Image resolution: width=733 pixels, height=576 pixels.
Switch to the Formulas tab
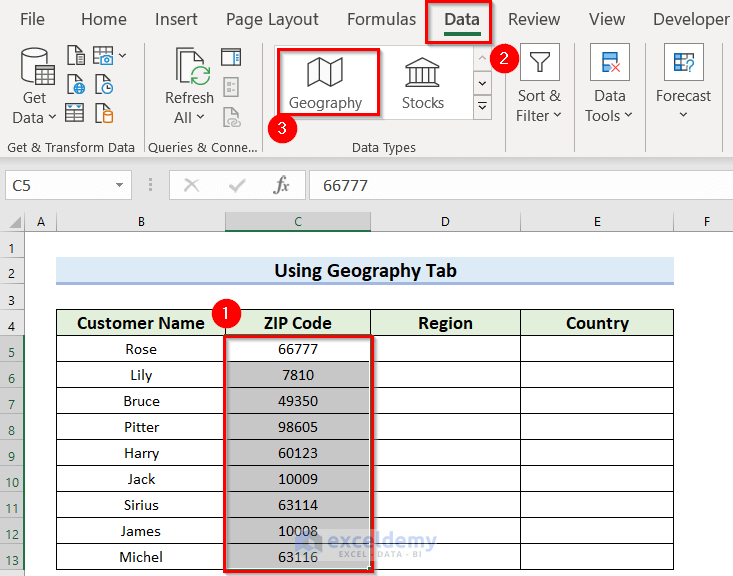[x=381, y=20]
